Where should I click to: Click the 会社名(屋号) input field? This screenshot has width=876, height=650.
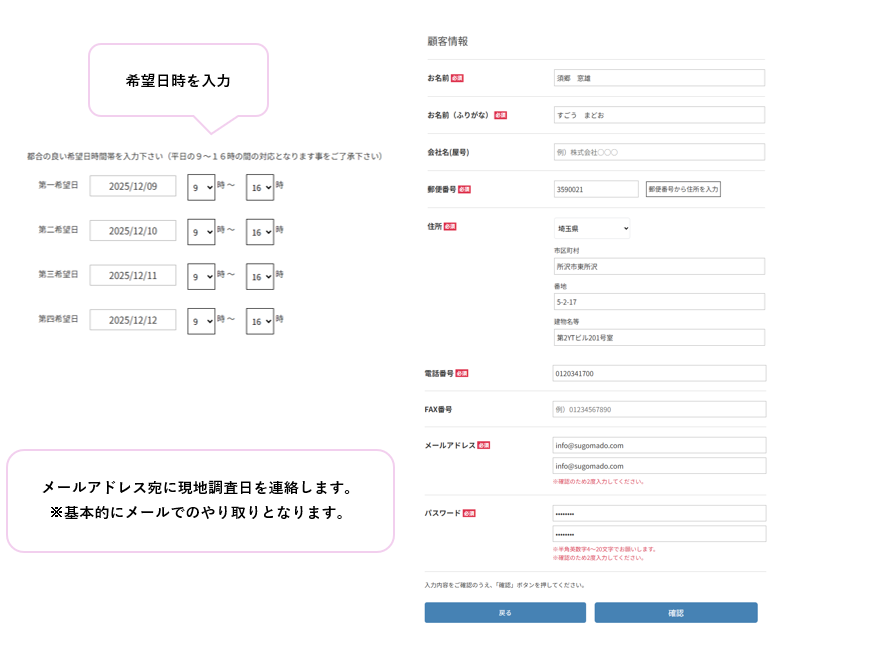pos(659,152)
